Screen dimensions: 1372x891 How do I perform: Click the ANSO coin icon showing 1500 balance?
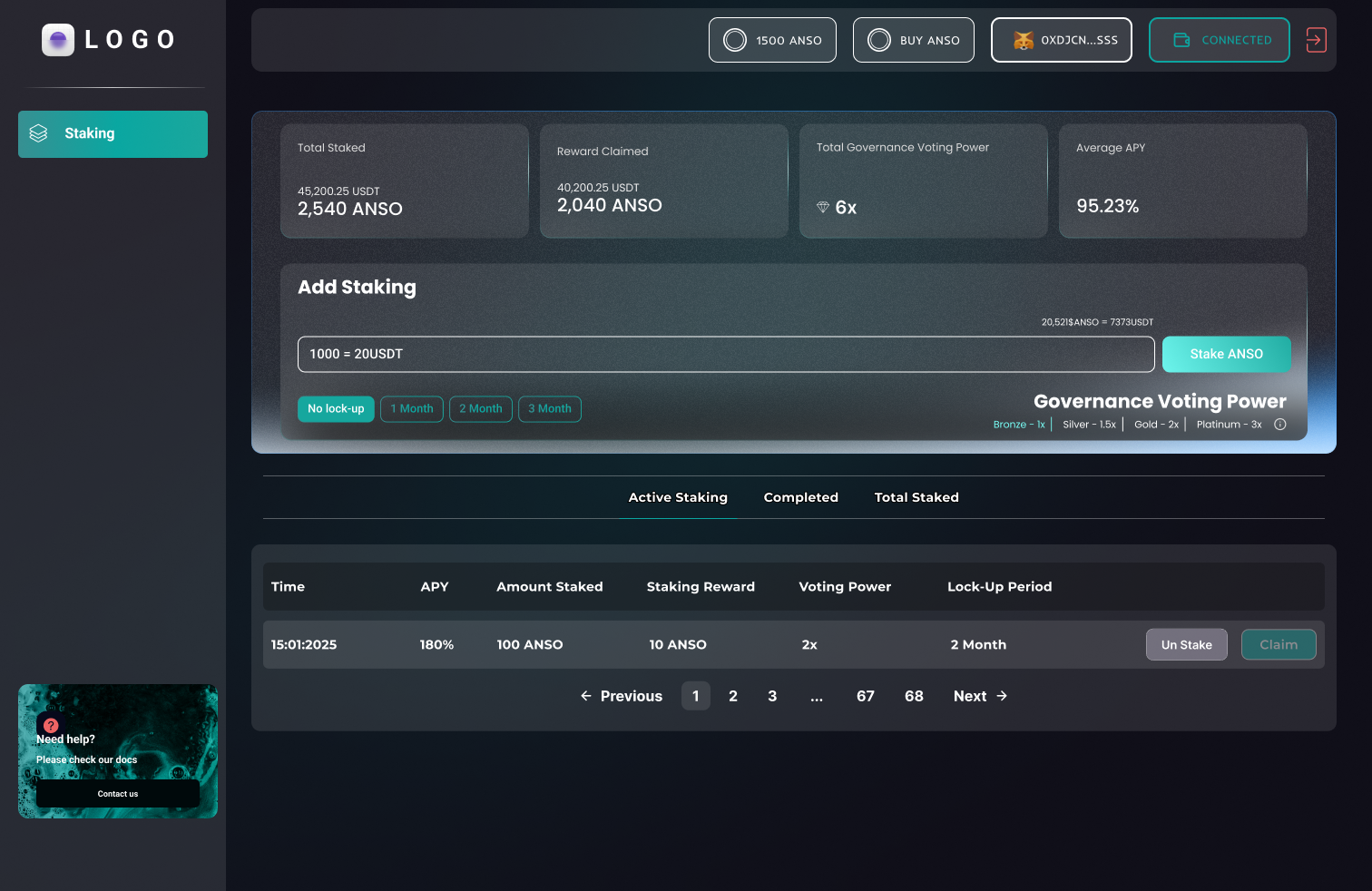(735, 40)
